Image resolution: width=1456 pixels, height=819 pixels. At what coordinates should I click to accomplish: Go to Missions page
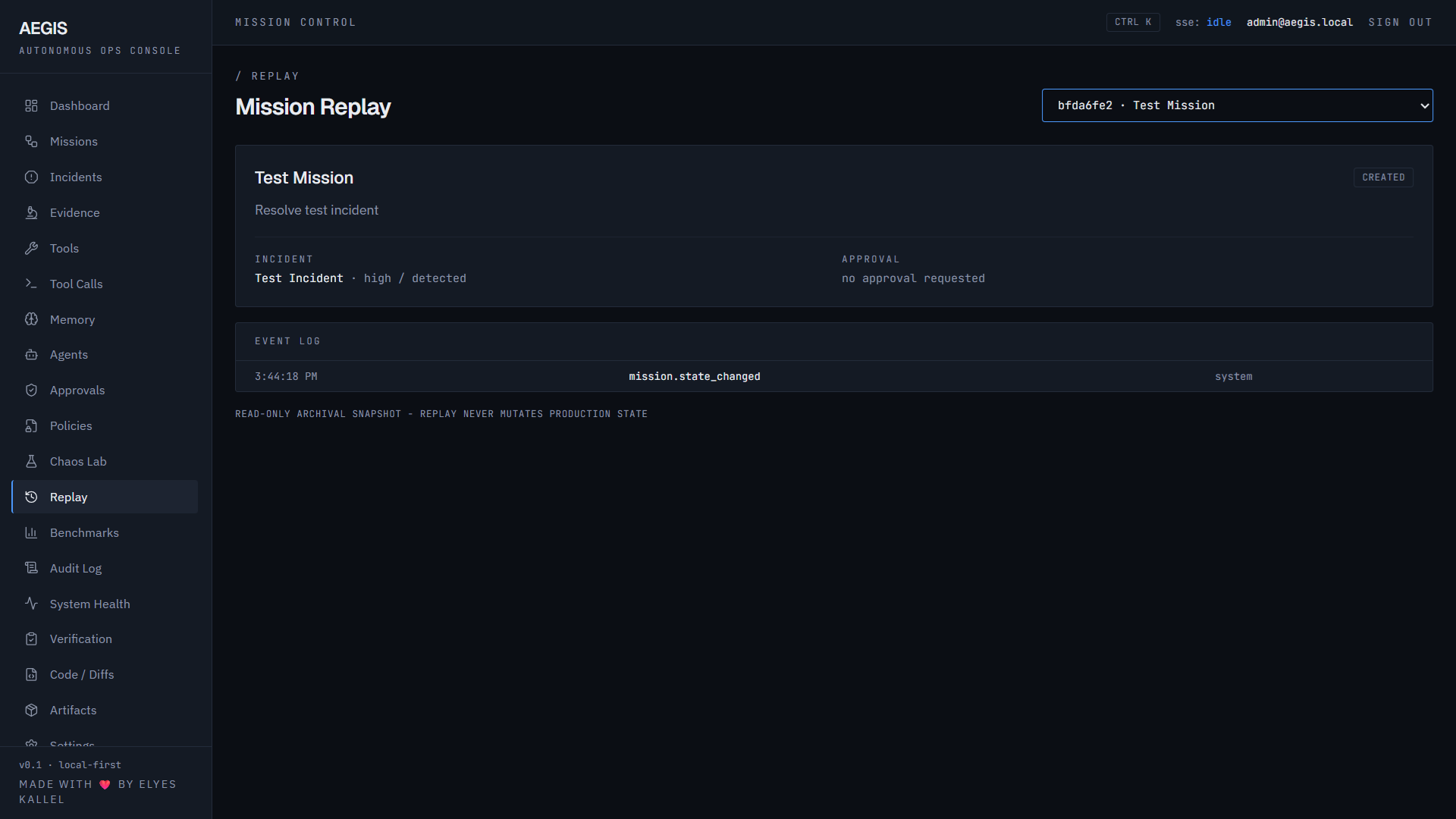pos(105,142)
